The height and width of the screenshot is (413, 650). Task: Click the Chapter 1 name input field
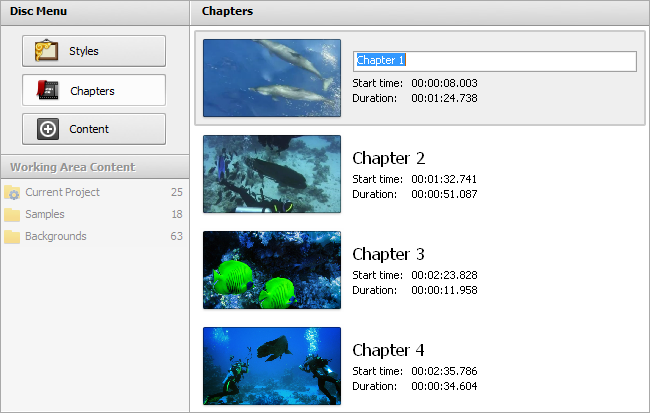[x=495, y=61]
